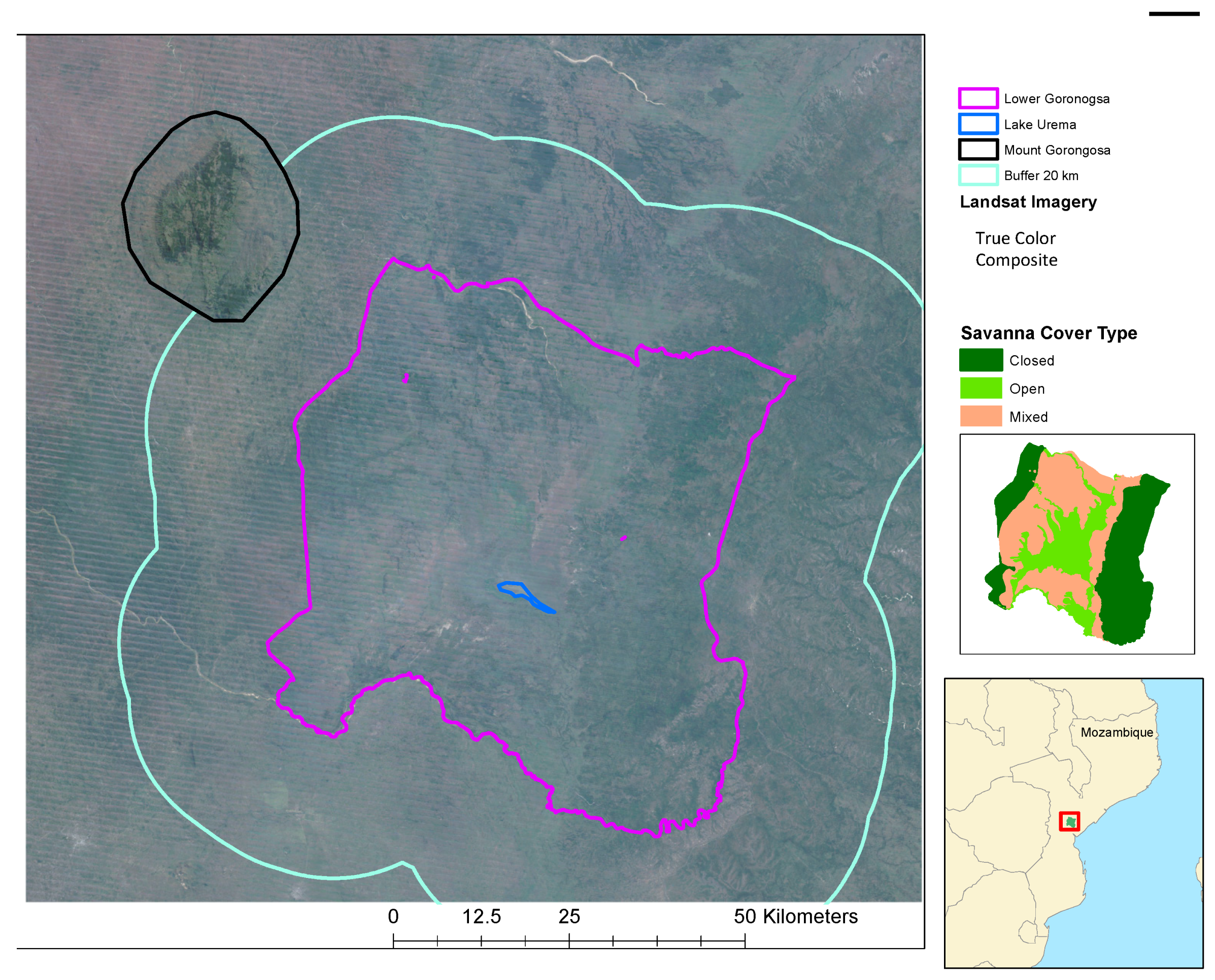Click the Lower Gorongosa legend label text
This screenshot has height=980, width=1215.
1056,99
